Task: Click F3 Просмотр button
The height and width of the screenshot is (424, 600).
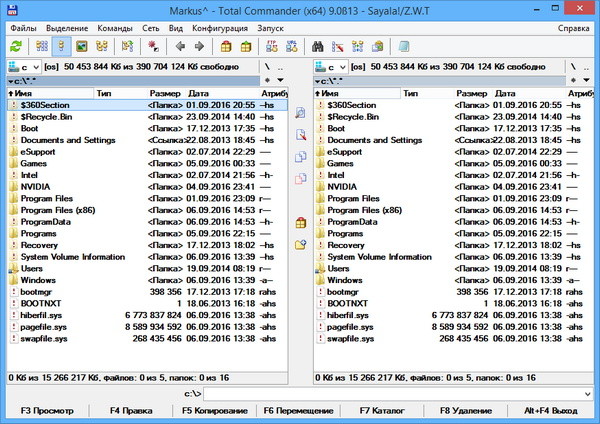Action: pyautogui.click(x=47, y=411)
